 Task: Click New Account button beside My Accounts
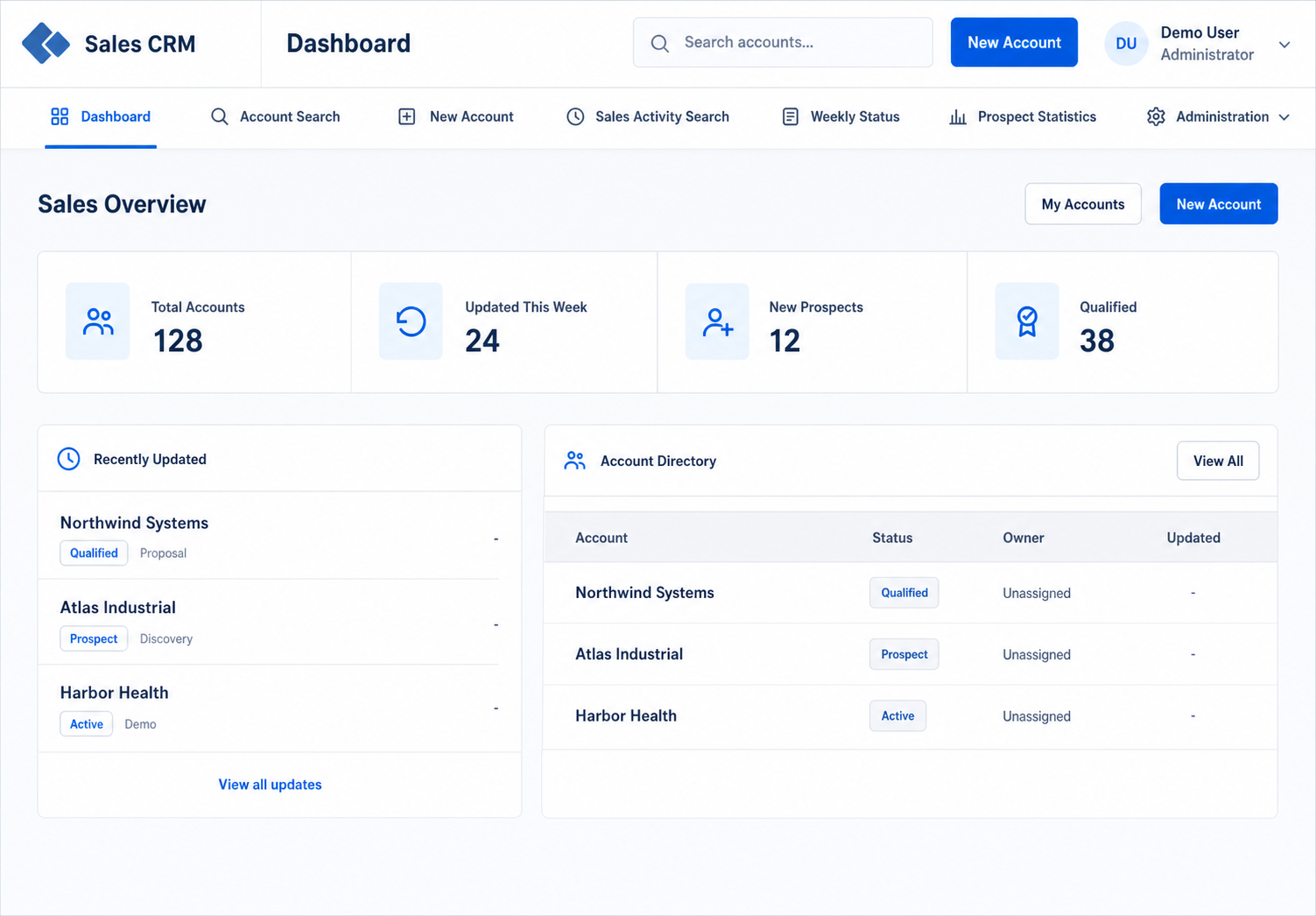click(x=1219, y=204)
